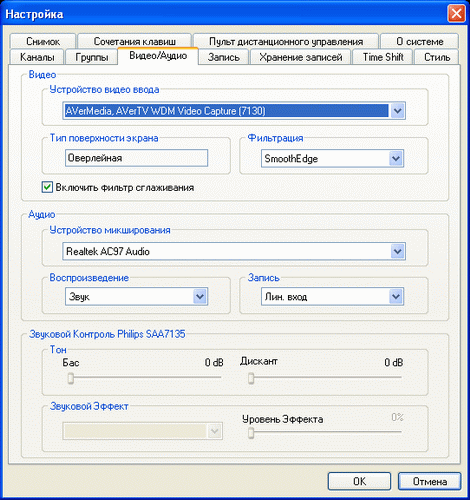This screenshot has height=500, width=470.
Task: Open the Сочетания клавиш tab
Action: 135,41
